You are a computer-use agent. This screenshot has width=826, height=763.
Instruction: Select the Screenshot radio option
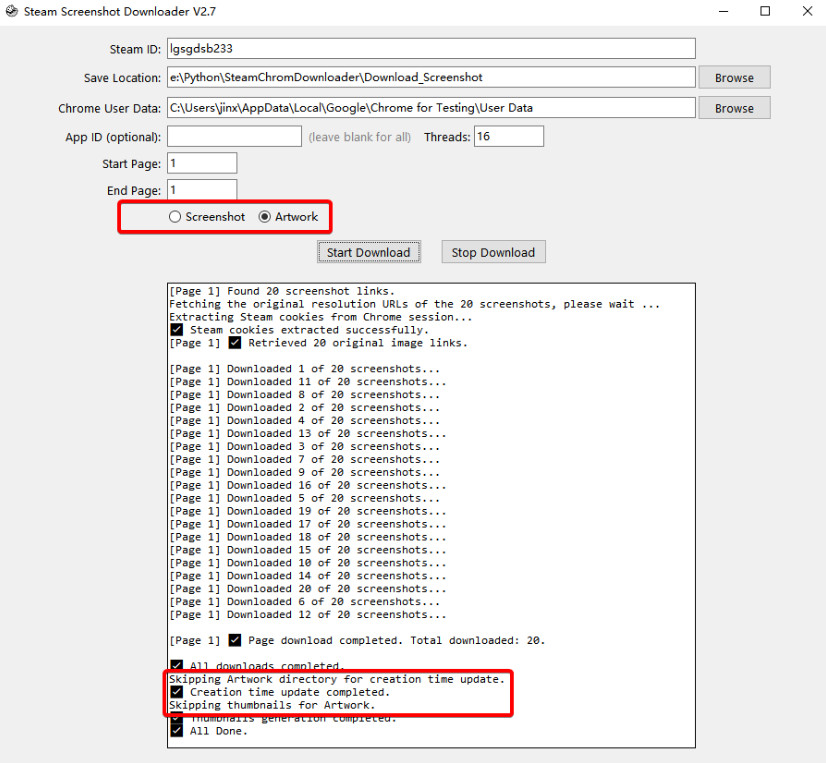(206, 217)
